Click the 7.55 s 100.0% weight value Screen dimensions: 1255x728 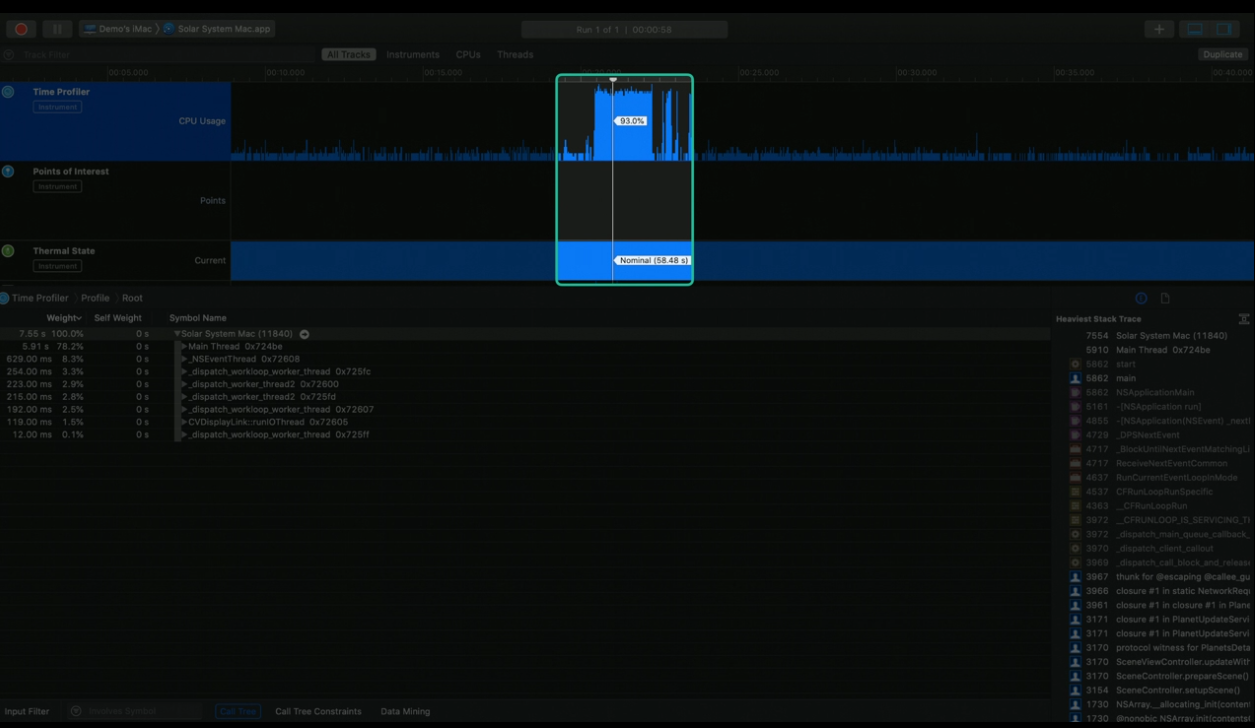coord(51,334)
